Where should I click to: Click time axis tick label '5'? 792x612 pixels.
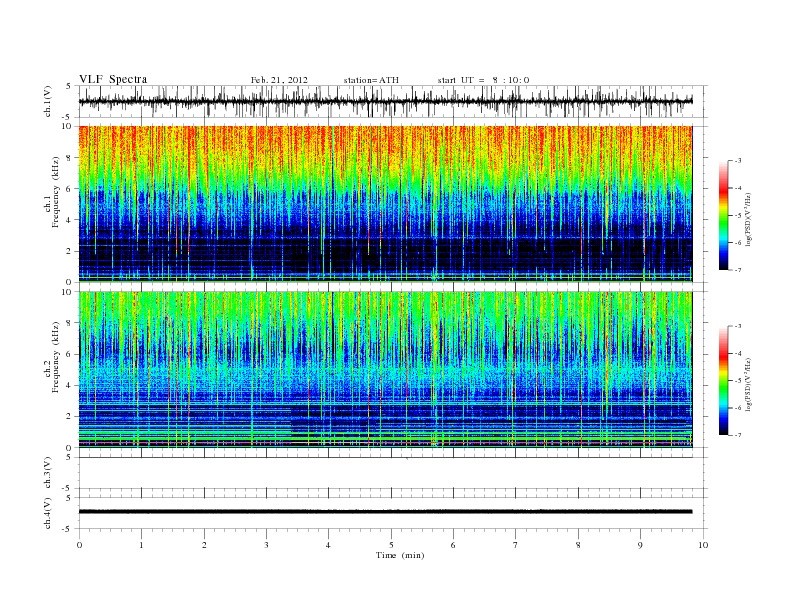[391, 545]
